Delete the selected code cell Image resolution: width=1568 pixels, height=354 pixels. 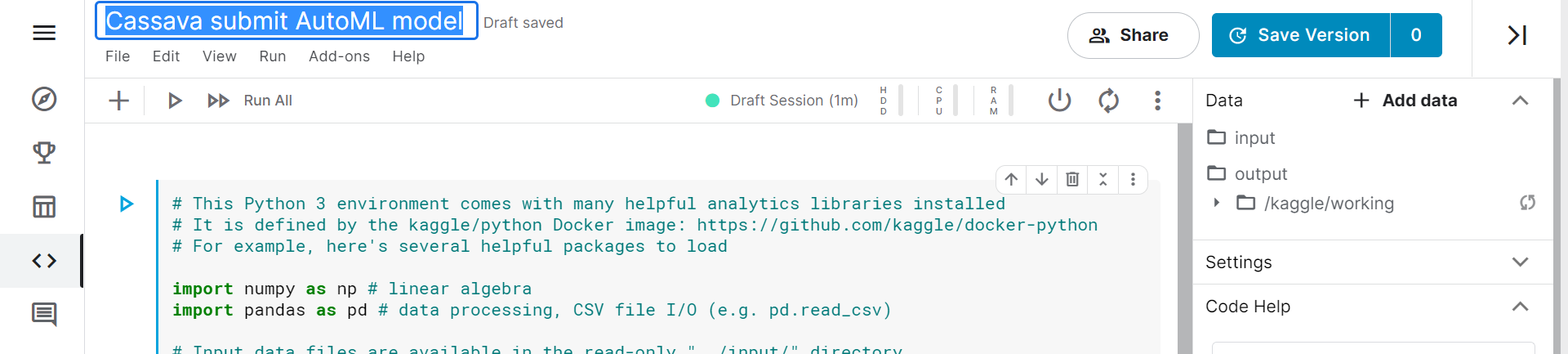[1072, 180]
